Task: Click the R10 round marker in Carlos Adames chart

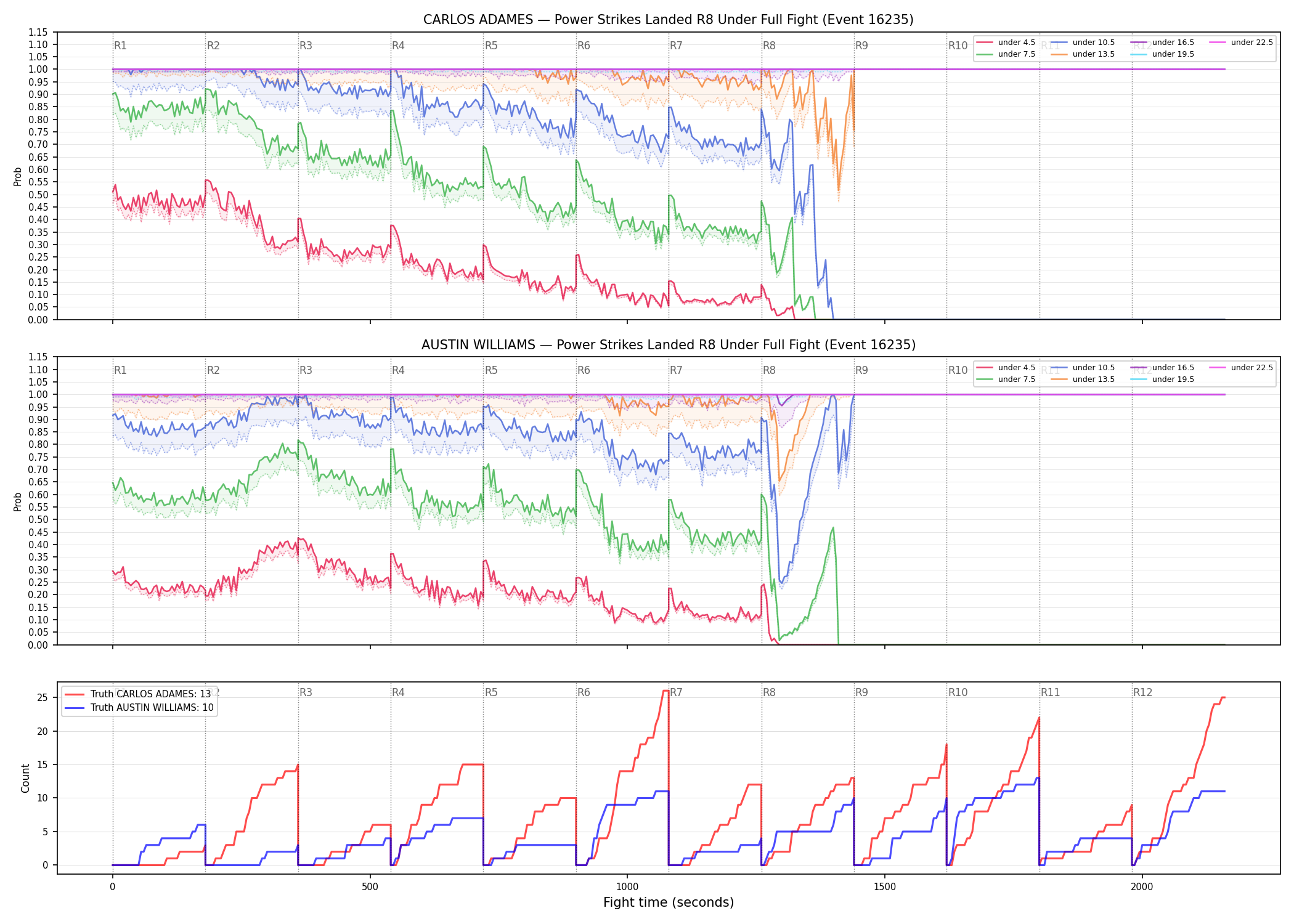Action: [x=958, y=46]
